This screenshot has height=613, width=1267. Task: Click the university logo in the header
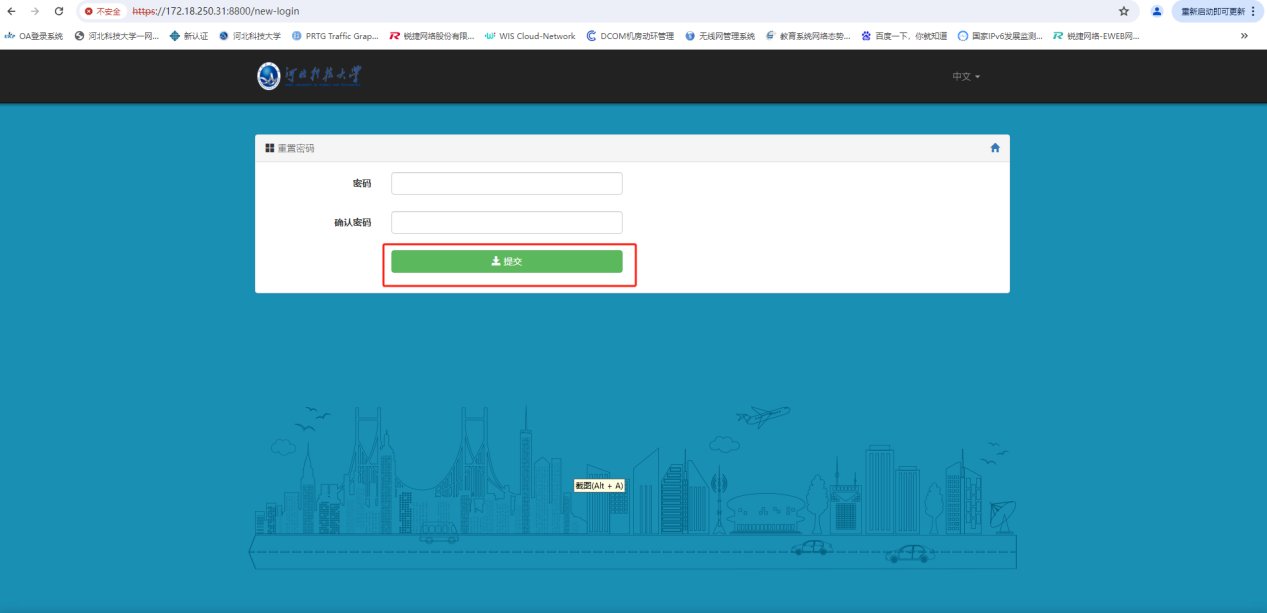coord(311,76)
